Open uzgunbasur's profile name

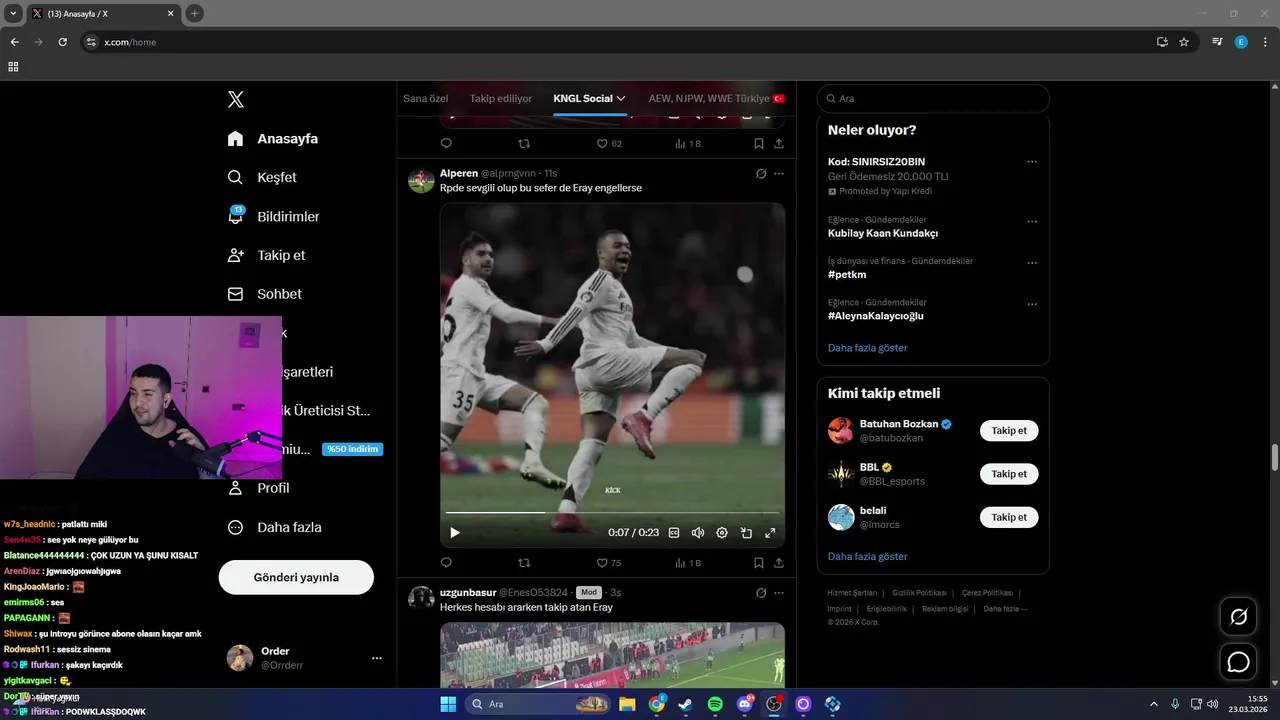[x=468, y=592]
